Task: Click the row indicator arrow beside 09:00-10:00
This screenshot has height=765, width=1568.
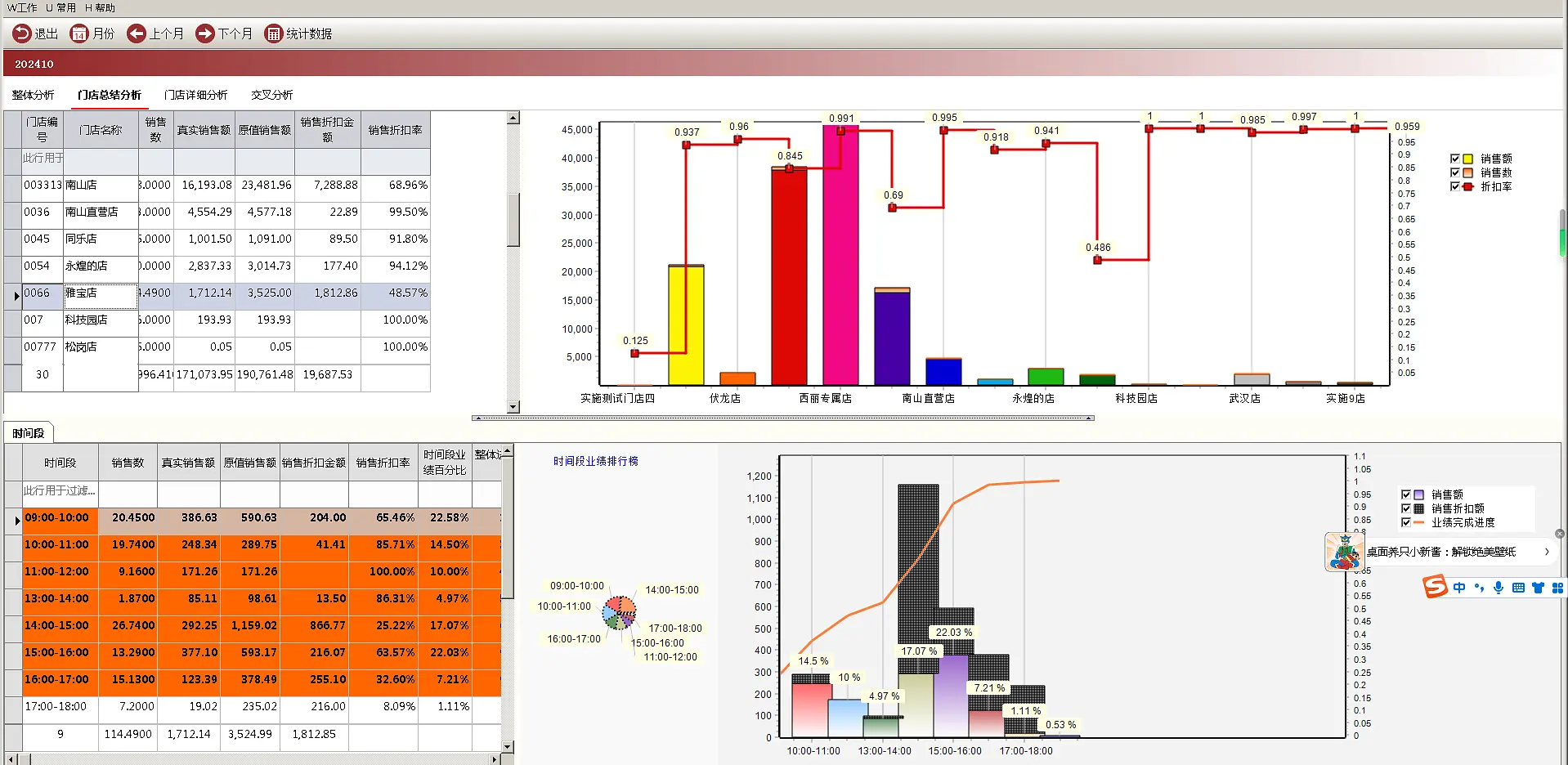Action: [x=17, y=521]
